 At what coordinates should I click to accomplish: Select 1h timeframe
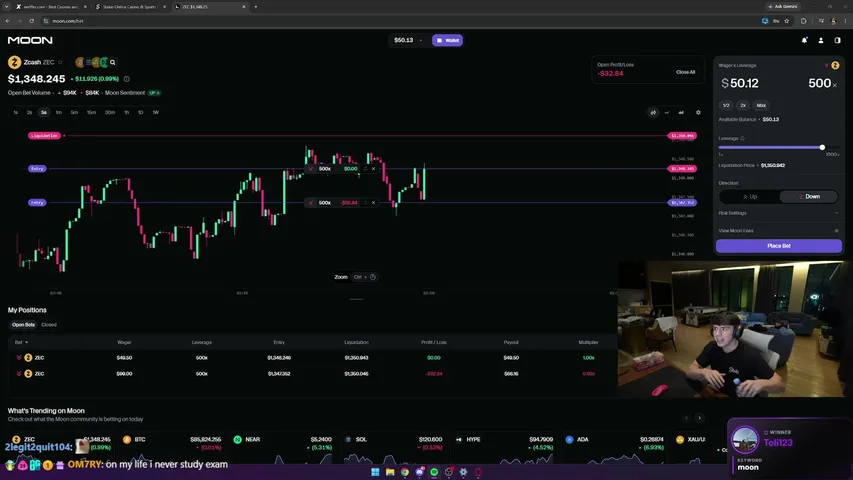pos(126,113)
